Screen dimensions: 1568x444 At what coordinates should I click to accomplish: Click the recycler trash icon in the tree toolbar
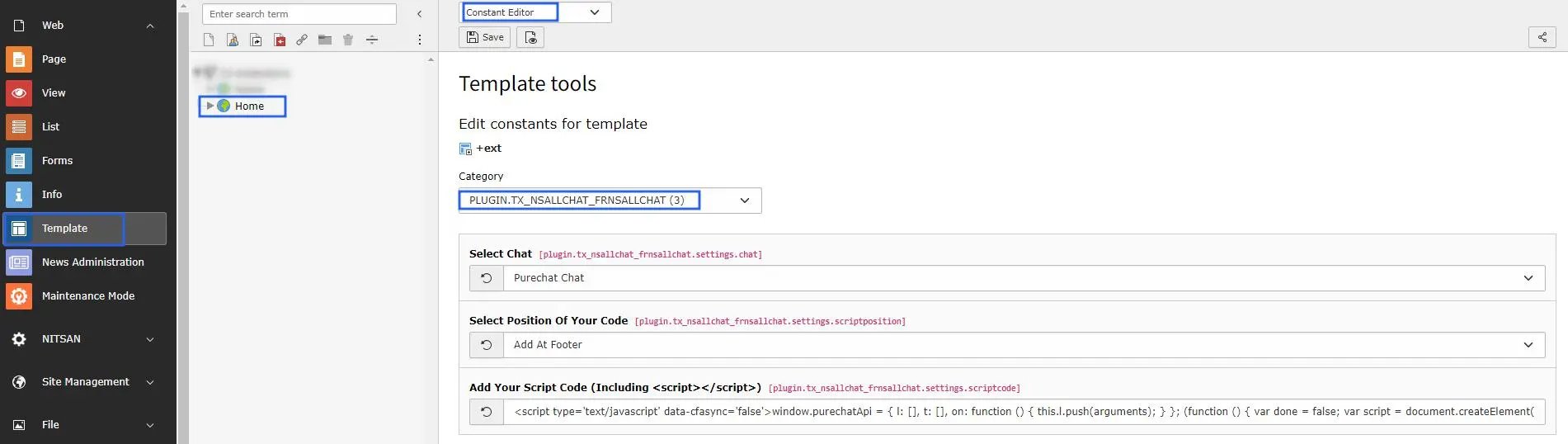point(348,40)
